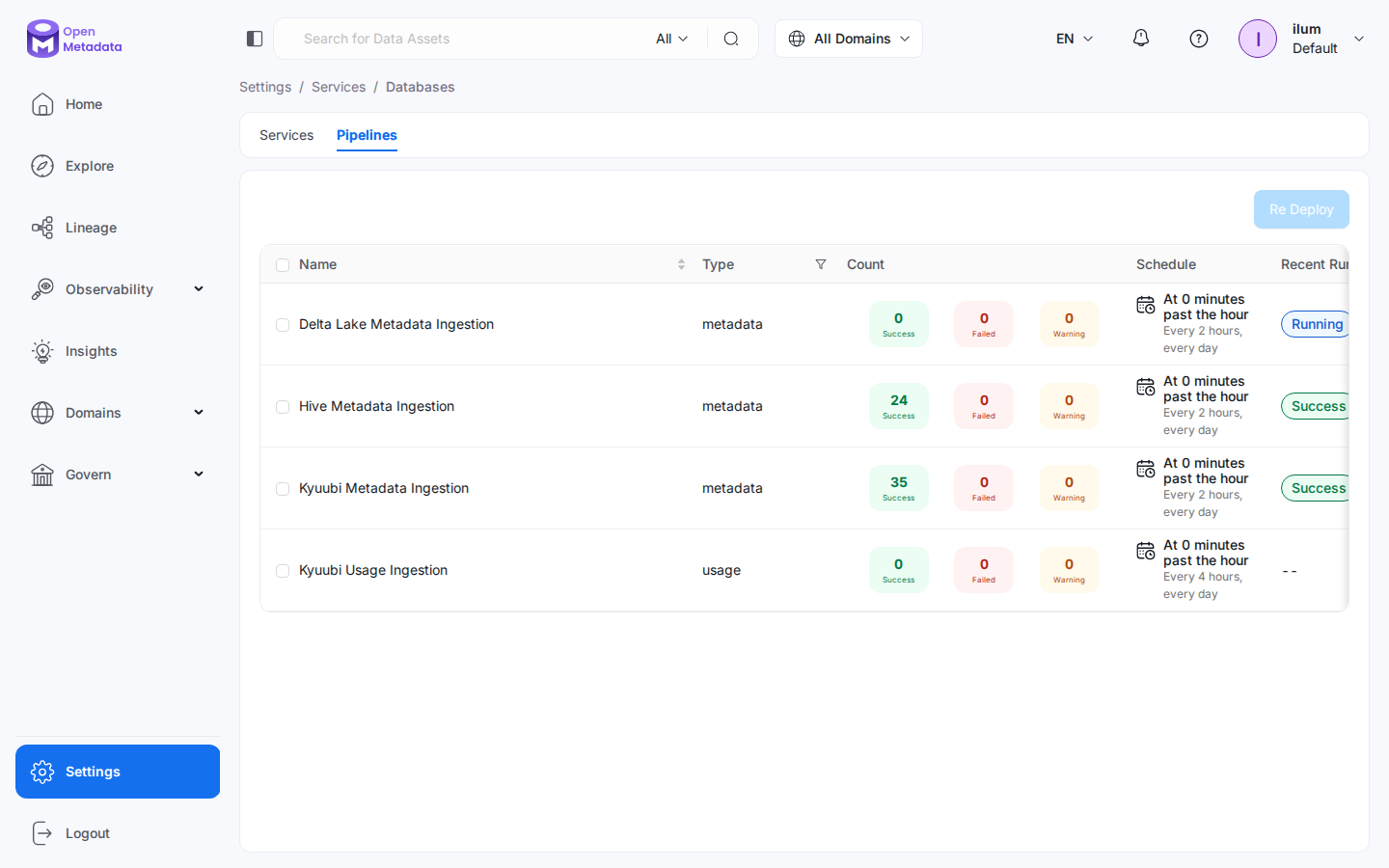Check the Kyuubi Usage Ingestion row
Viewport: 1389px width, 868px height.
point(283,571)
